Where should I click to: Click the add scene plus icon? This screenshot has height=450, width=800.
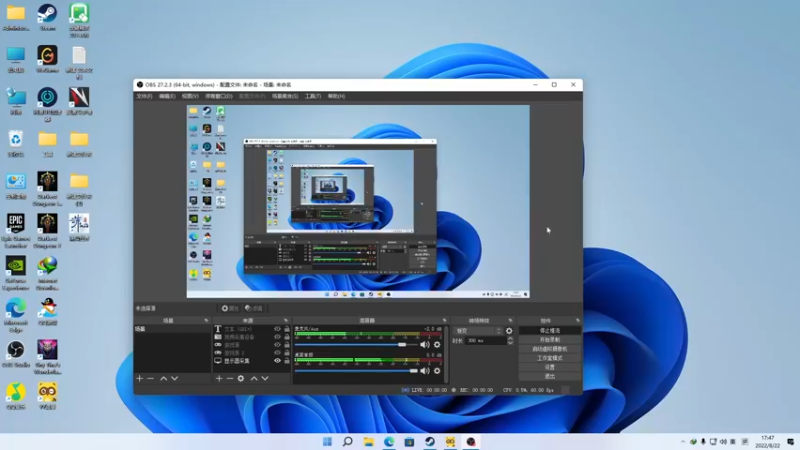coord(140,379)
